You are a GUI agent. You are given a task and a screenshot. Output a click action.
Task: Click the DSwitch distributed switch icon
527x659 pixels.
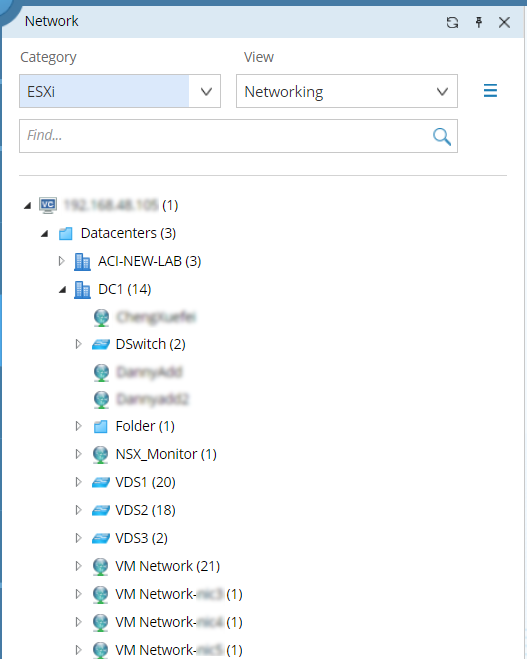101,345
